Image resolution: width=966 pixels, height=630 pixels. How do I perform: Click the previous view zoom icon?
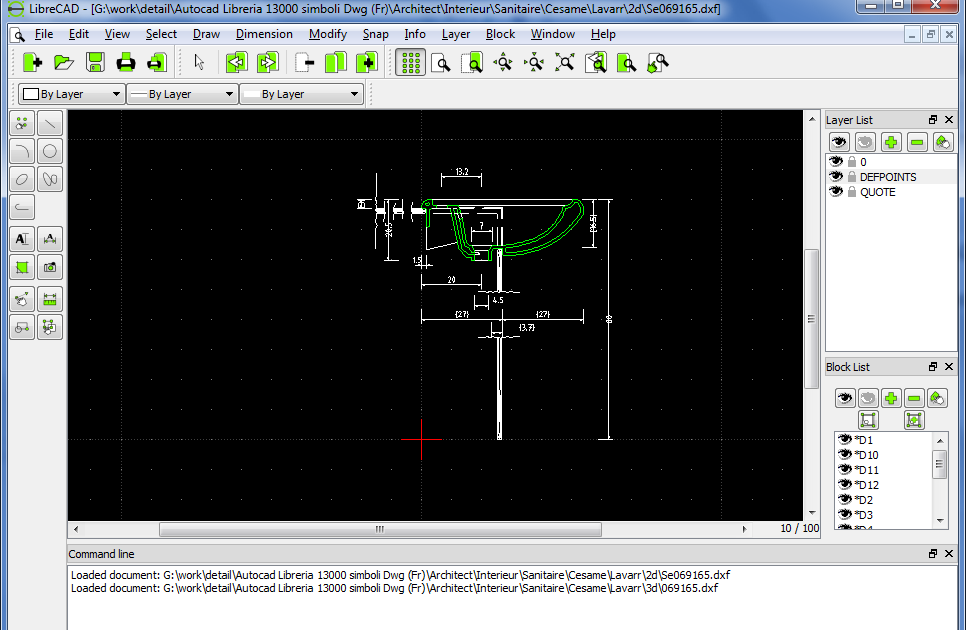pos(596,63)
